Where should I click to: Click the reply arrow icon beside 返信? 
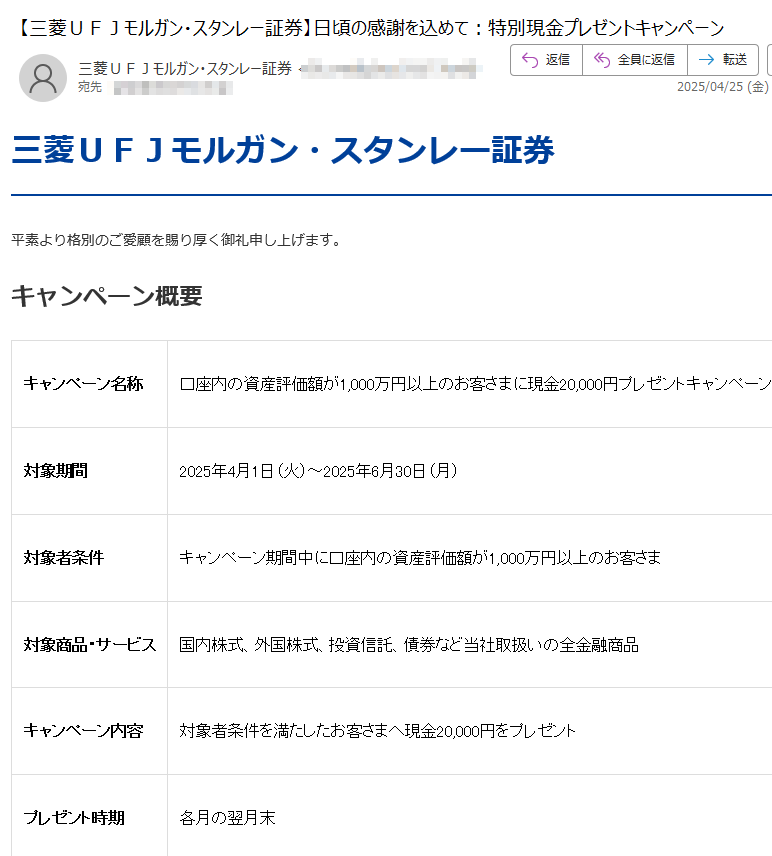coord(530,60)
